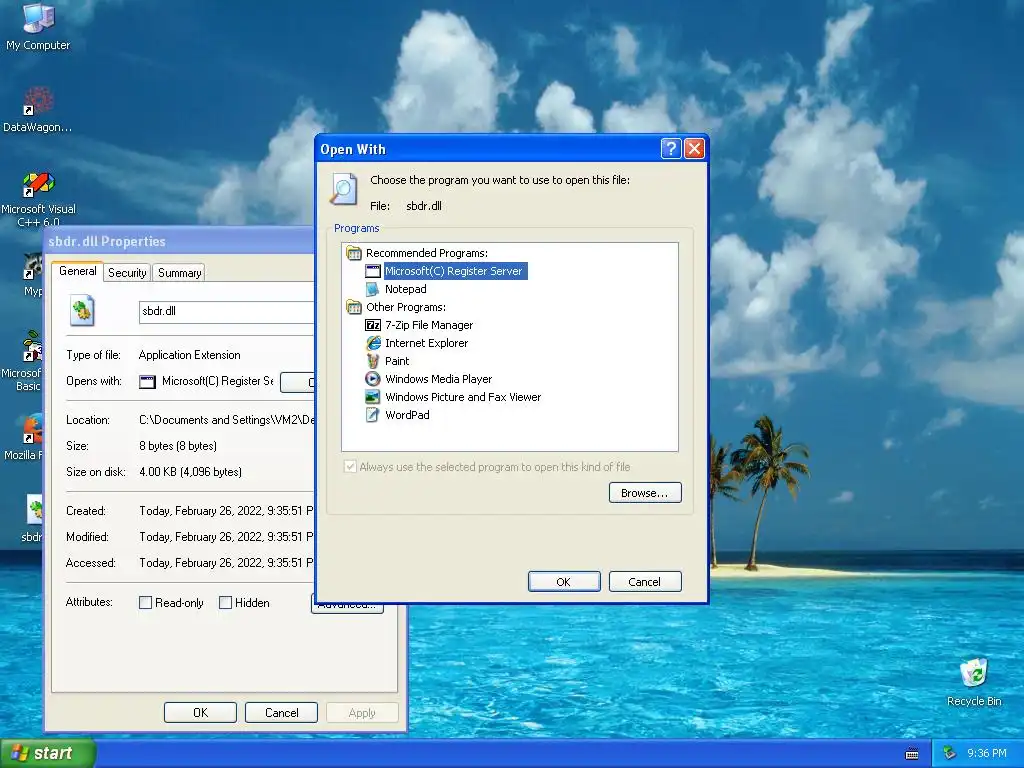Click the WordPad icon in program list
The height and width of the screenshot is (768, 1024).
[x=373, y=415]
